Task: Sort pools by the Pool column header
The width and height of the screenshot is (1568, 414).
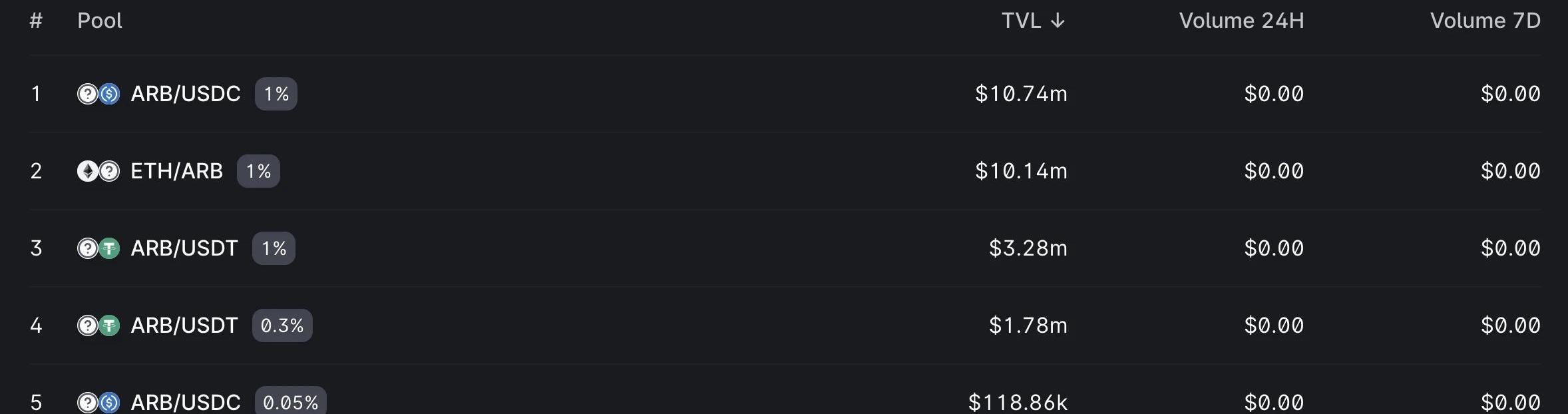Action: pyautogui.click(x=100, y=21)
